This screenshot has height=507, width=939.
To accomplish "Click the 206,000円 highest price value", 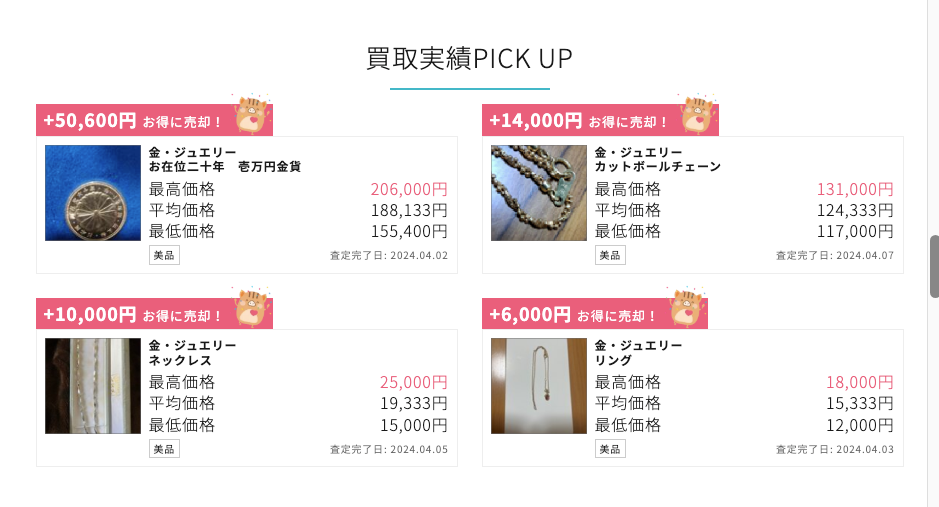I will point(408,189).
